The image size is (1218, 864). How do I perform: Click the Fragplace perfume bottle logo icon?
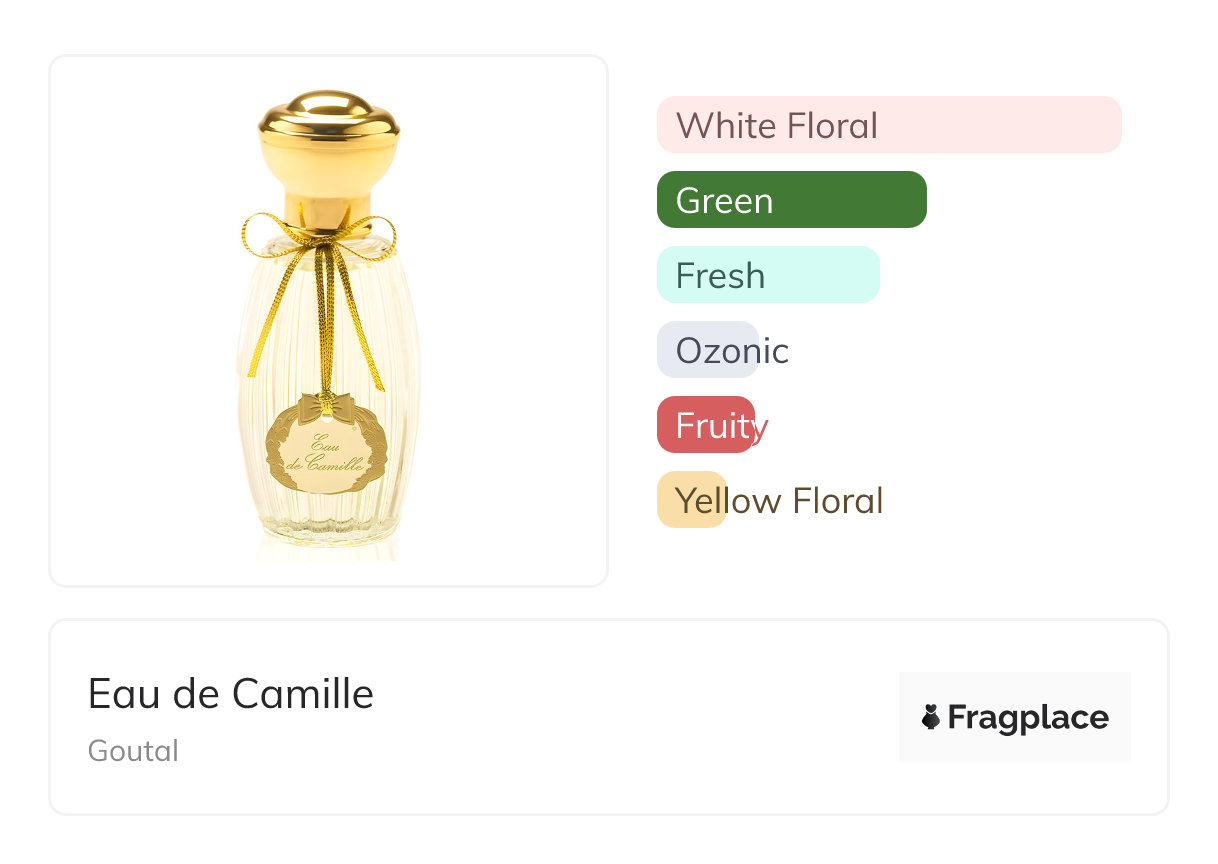pos(931,717)
